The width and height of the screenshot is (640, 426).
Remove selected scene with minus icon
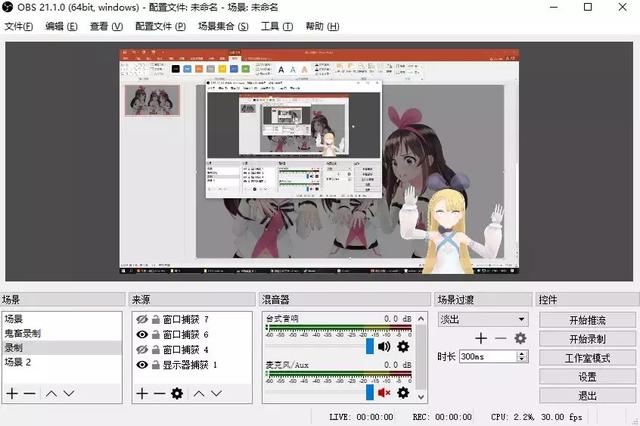tap(29, 394)
